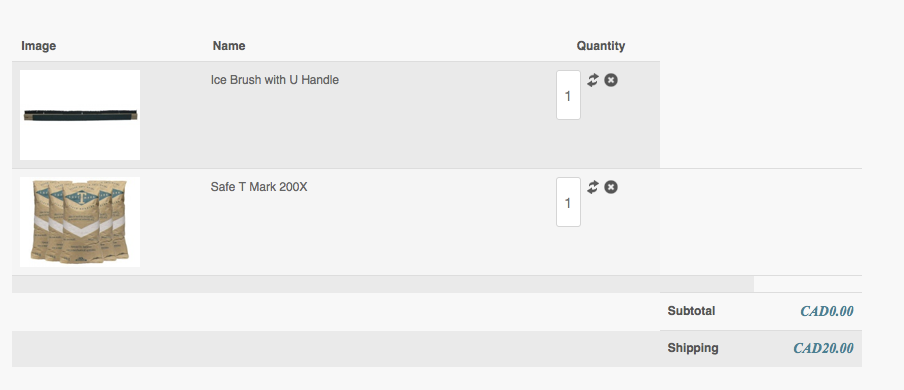The image size is (904, 390).
Task: Focus the Ice Brush quantity field
Action: coord(568,95)
